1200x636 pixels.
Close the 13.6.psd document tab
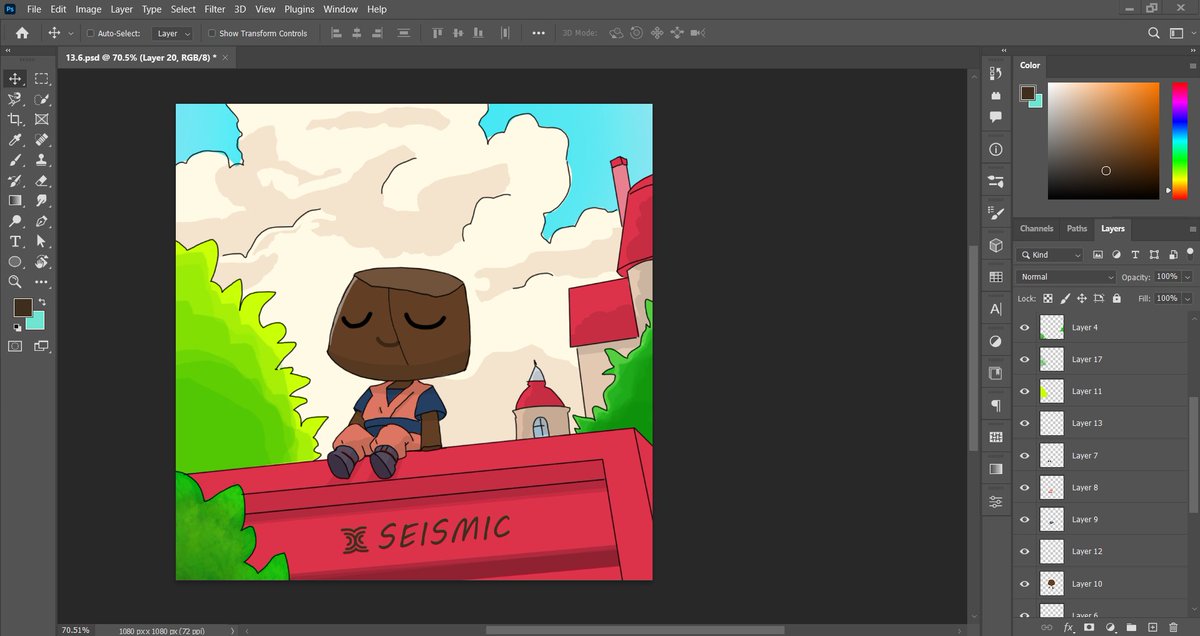coord(226,57)
